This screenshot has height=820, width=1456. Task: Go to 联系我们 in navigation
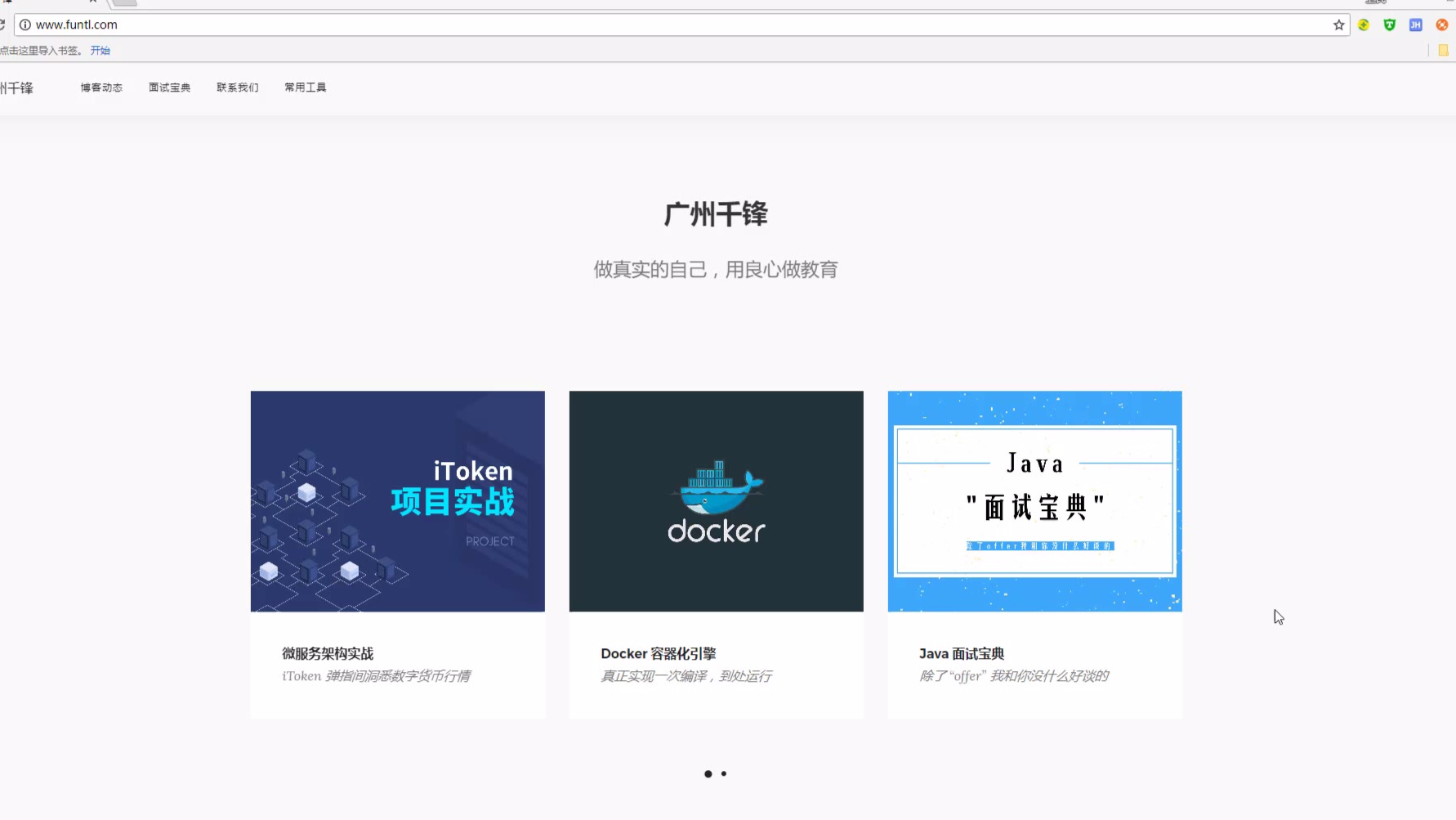click(x=237, y=87)
